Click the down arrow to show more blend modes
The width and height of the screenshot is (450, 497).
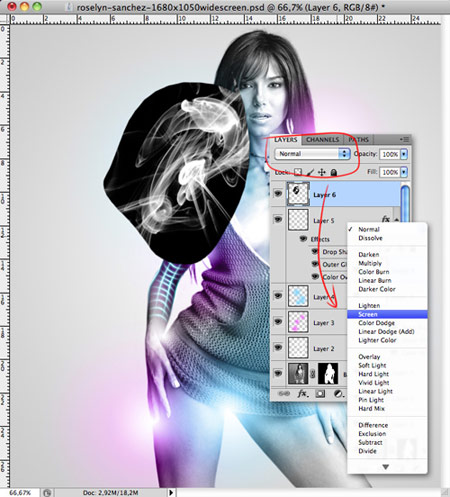tap(386, 467)
